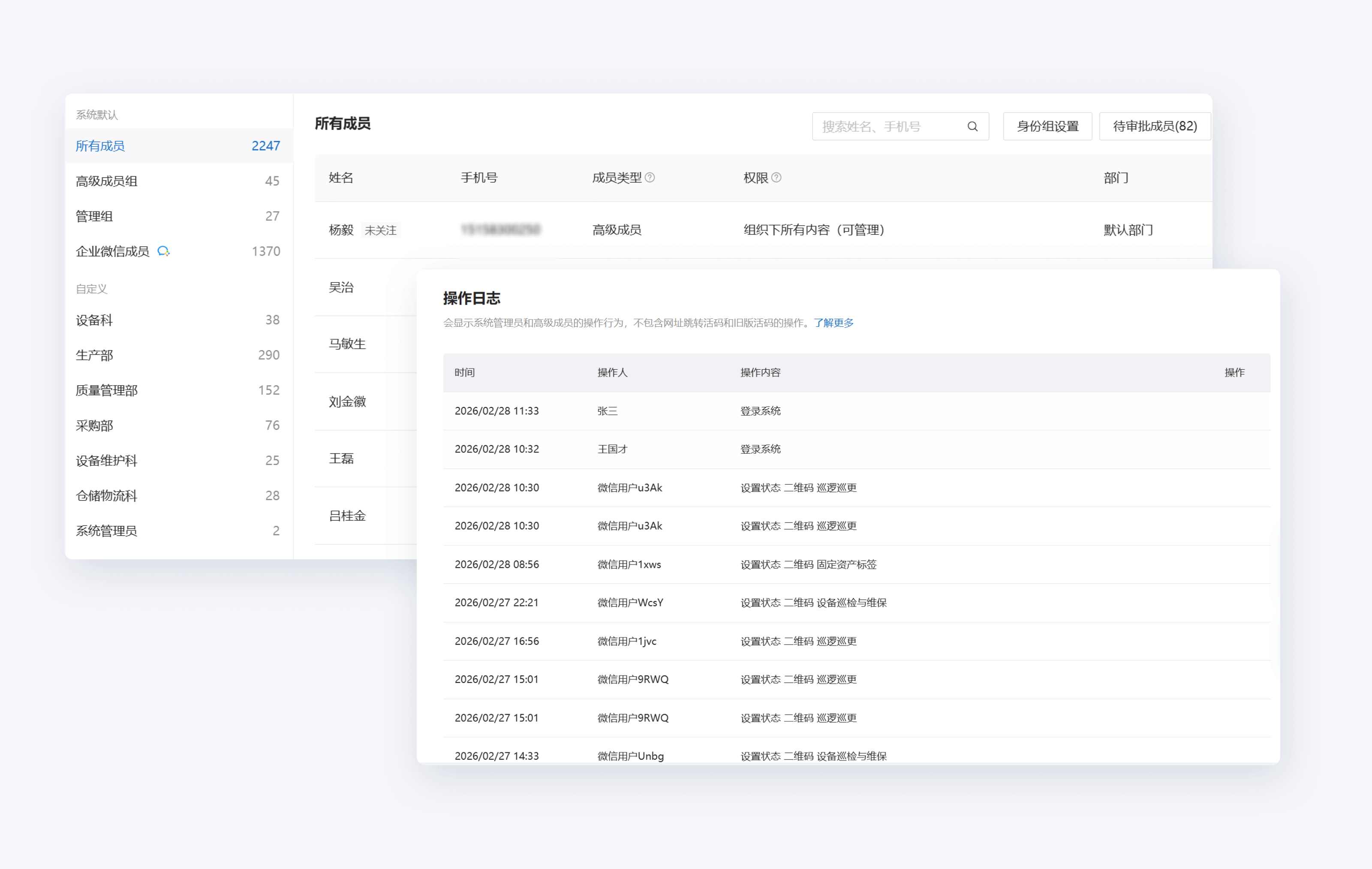Screen dimensions: 1372x869
Task: Open 设备科 custom group
Action: click(x=95, y=320)
